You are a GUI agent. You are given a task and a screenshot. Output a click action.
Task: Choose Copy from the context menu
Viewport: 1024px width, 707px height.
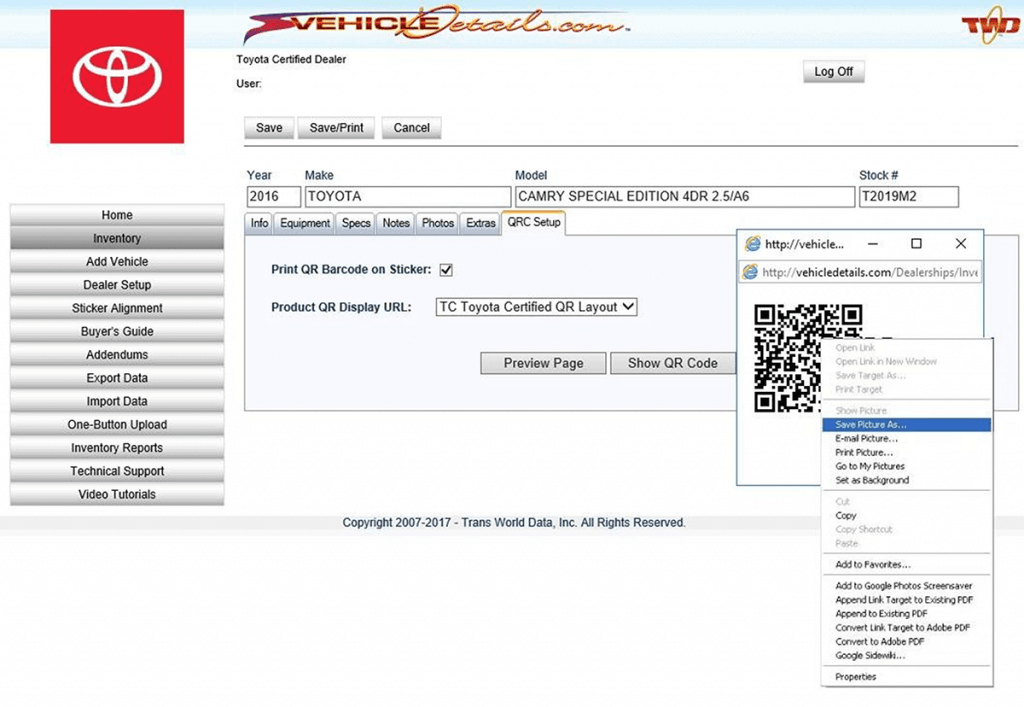point(846,515)
